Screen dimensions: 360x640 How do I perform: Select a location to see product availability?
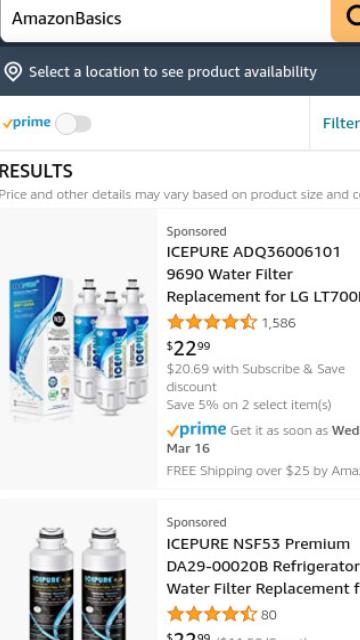[x=173, y=72]
